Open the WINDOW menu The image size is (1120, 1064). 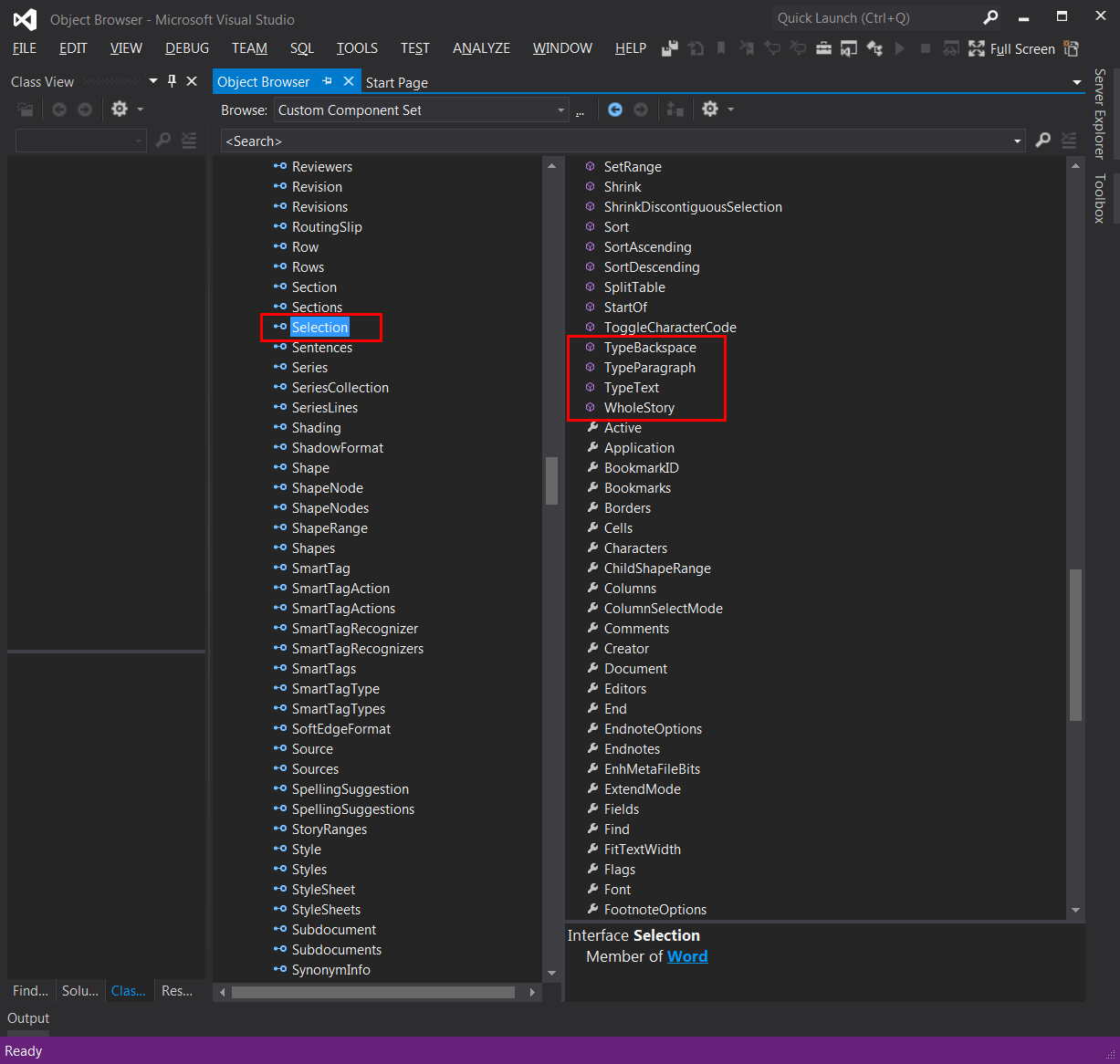point(562,48)
